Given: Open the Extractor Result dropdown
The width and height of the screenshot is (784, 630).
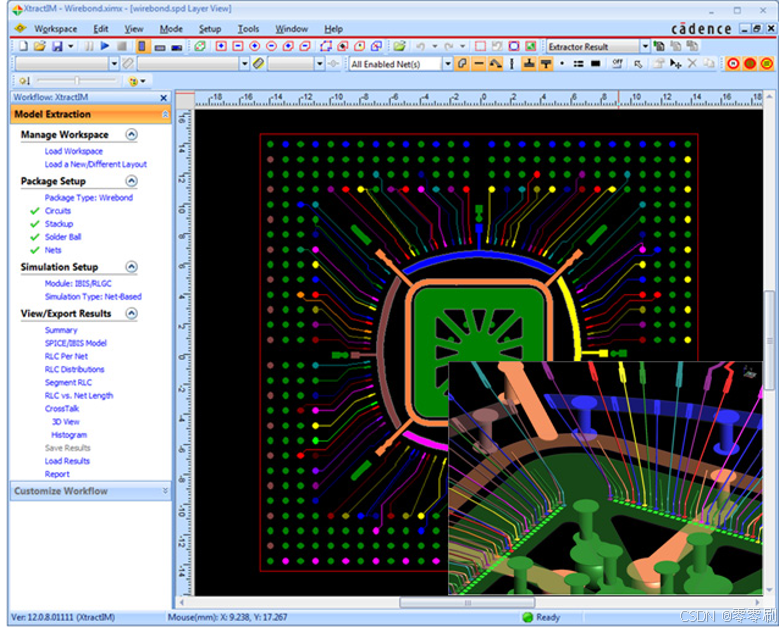Looking at the screenshot, I should pos(645,46).
